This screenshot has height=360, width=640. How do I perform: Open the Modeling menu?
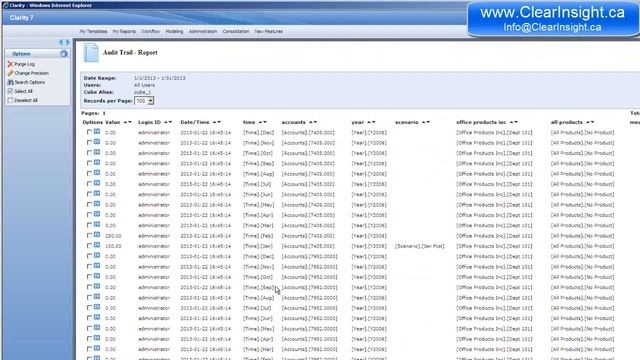click(x=174, y=31)
